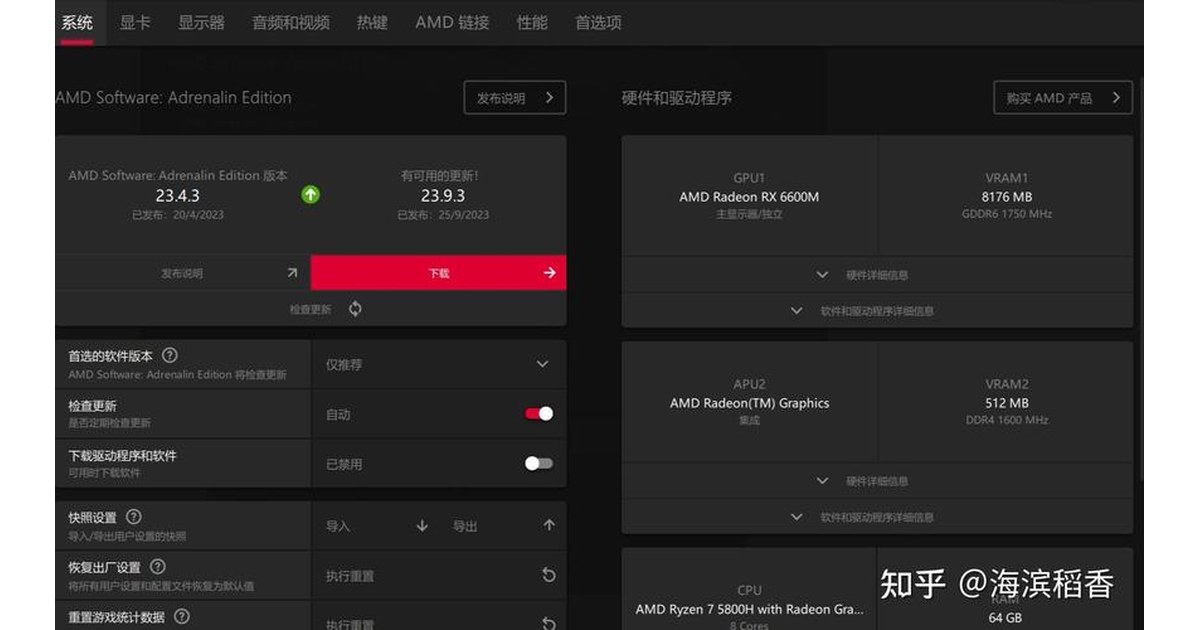Click the right arrow on the 下载 button
Image resolution: width=1200 pixels, height=630 pixels.
(x=549, y=273)
